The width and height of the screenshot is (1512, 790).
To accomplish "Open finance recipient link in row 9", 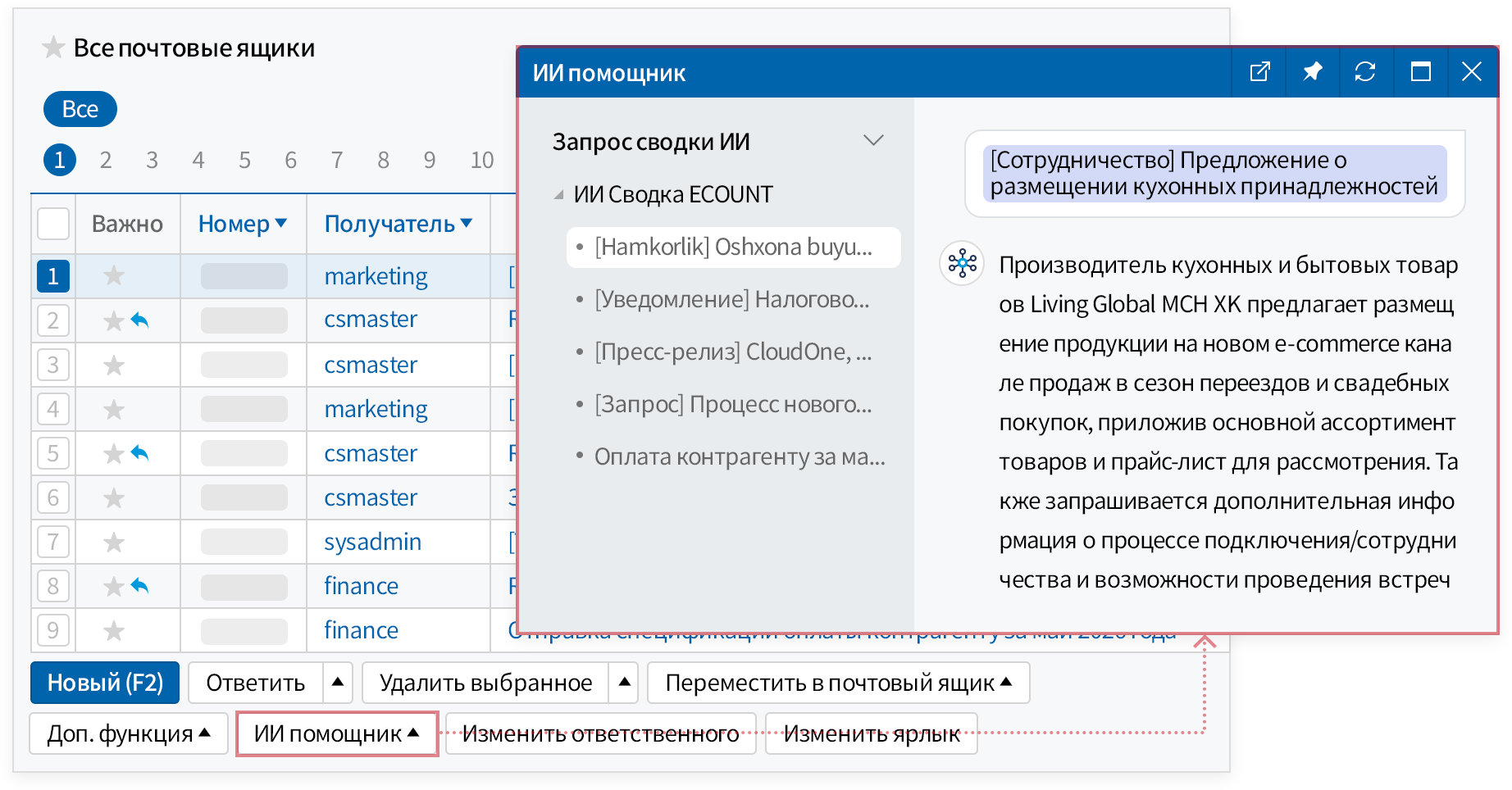I will [x=362, y=630].
